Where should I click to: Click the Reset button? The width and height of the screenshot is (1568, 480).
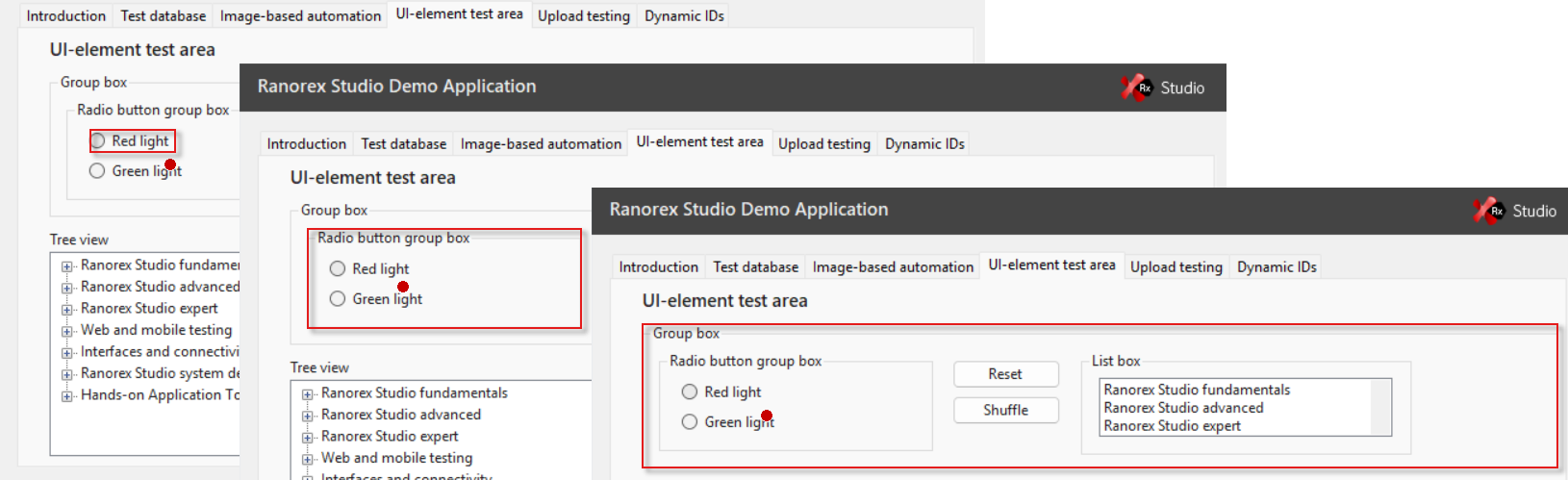pos(1006,374)
